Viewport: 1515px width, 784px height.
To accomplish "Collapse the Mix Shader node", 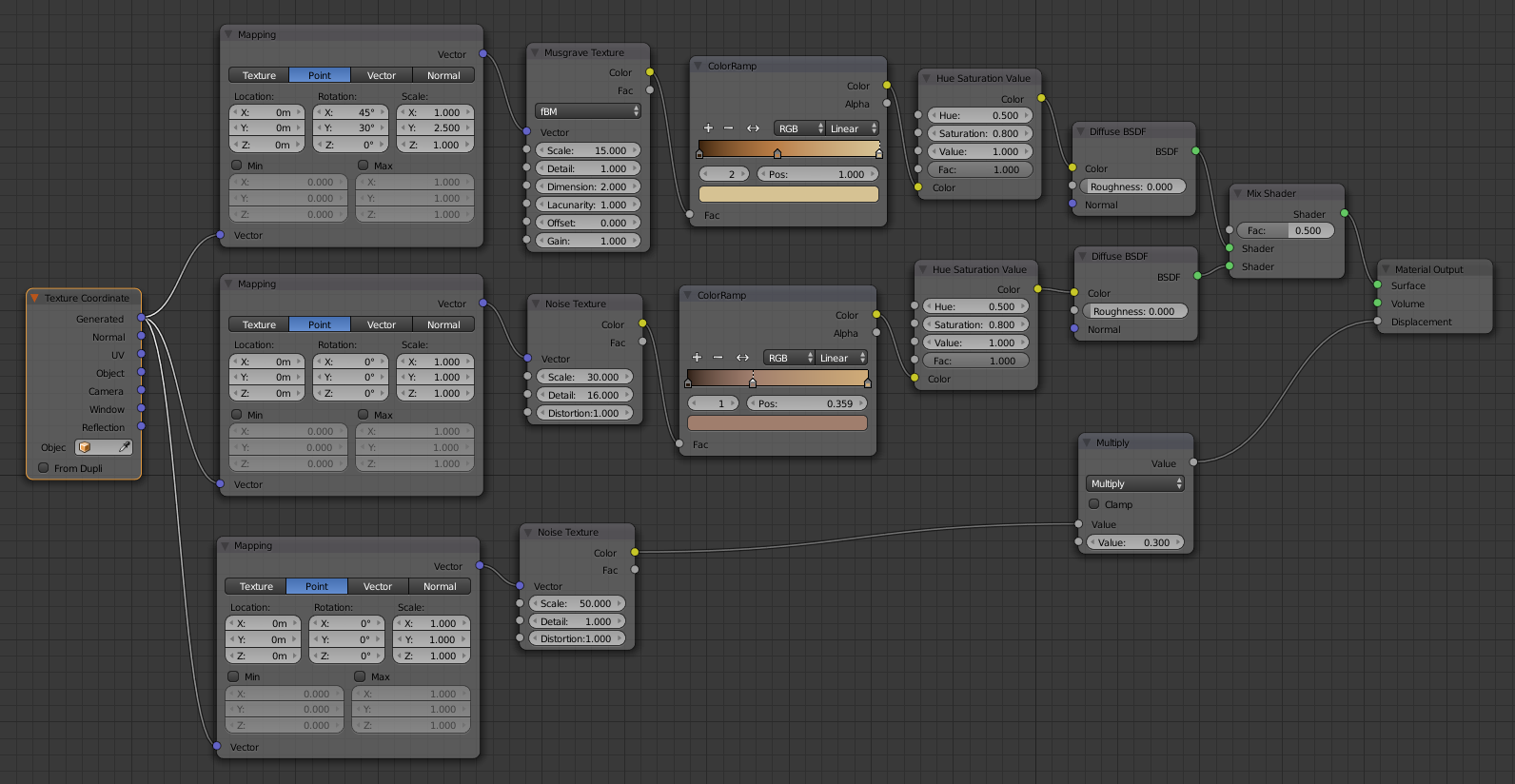I will [1237, 193].
